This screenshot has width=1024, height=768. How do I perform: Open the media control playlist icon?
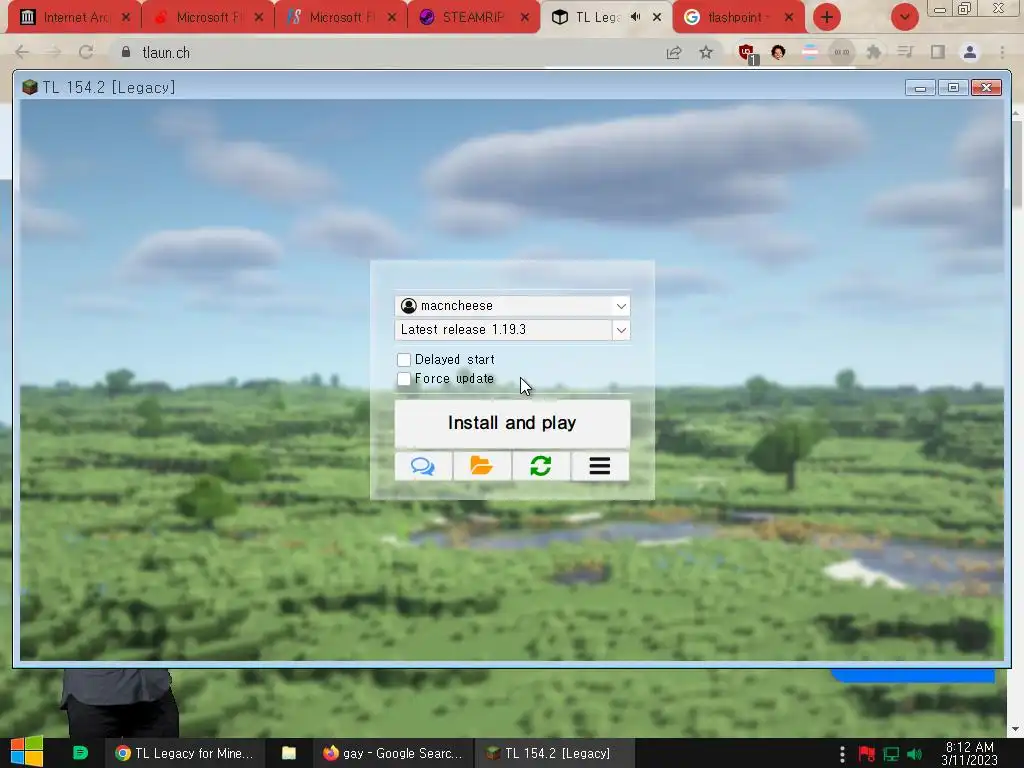click(x=905, y=52)
